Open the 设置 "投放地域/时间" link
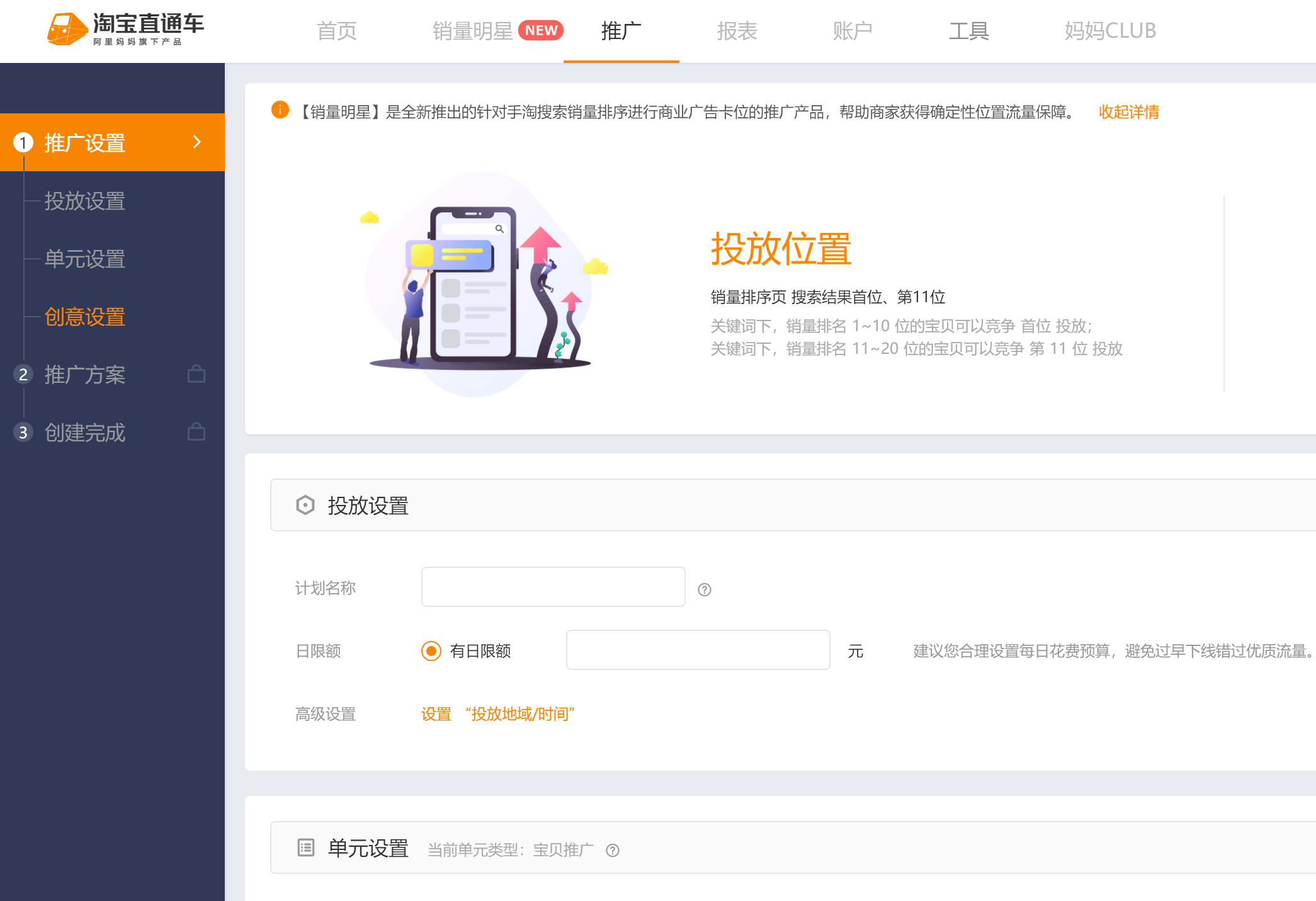Screen dimensions: 1316x901 tap(498, 714)
